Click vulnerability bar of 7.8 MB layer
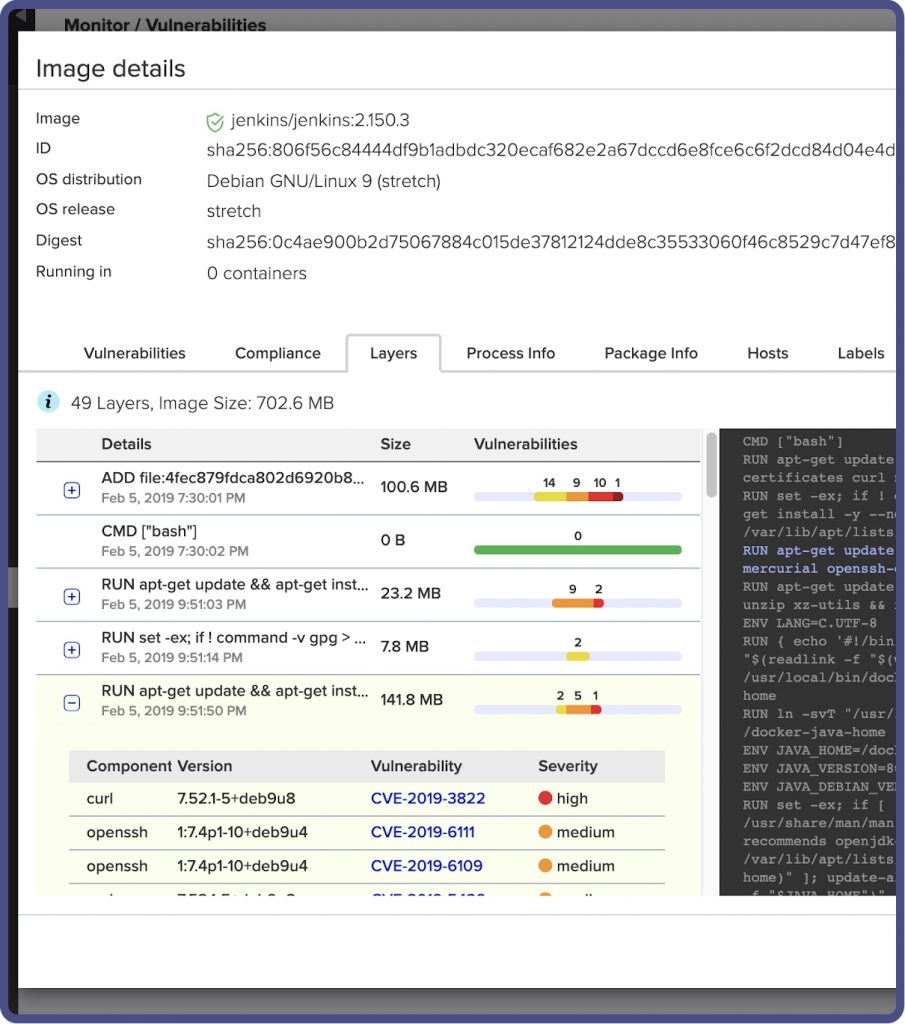The width and height of the screenshot is (905, 1024). [x=578, y=656]
